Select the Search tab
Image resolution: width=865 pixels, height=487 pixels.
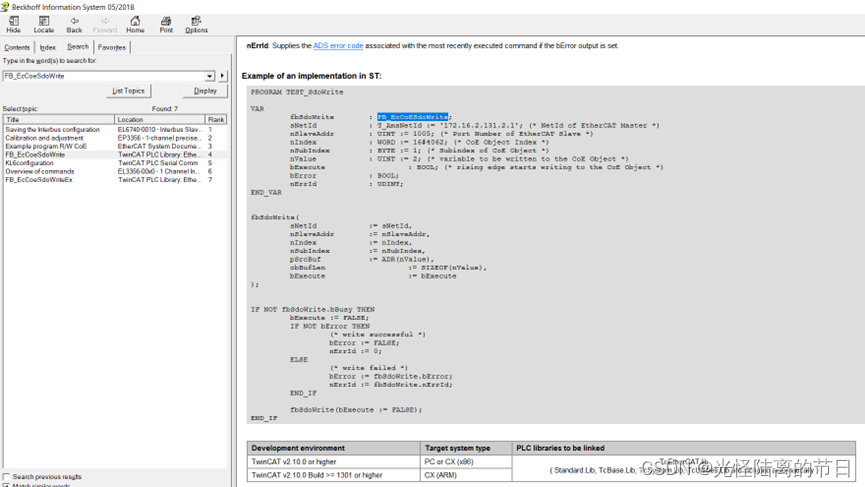pos(78,47)
